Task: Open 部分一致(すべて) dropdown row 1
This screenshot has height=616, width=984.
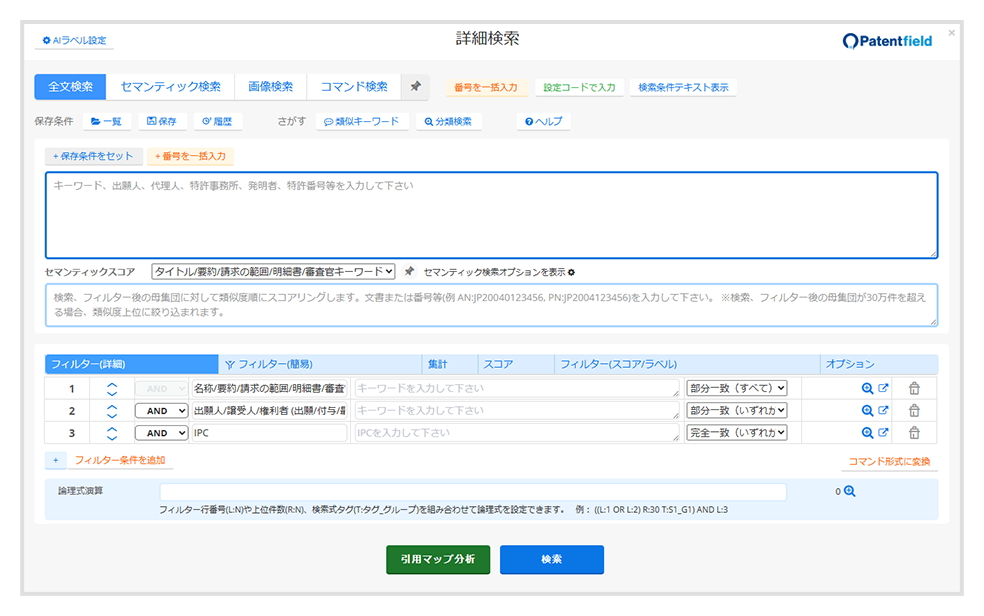Action: (737, 388)
